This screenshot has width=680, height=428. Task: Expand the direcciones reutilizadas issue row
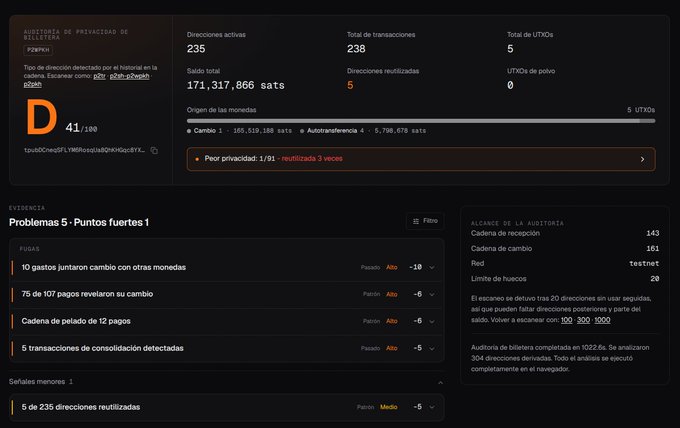tap(432, 407)
